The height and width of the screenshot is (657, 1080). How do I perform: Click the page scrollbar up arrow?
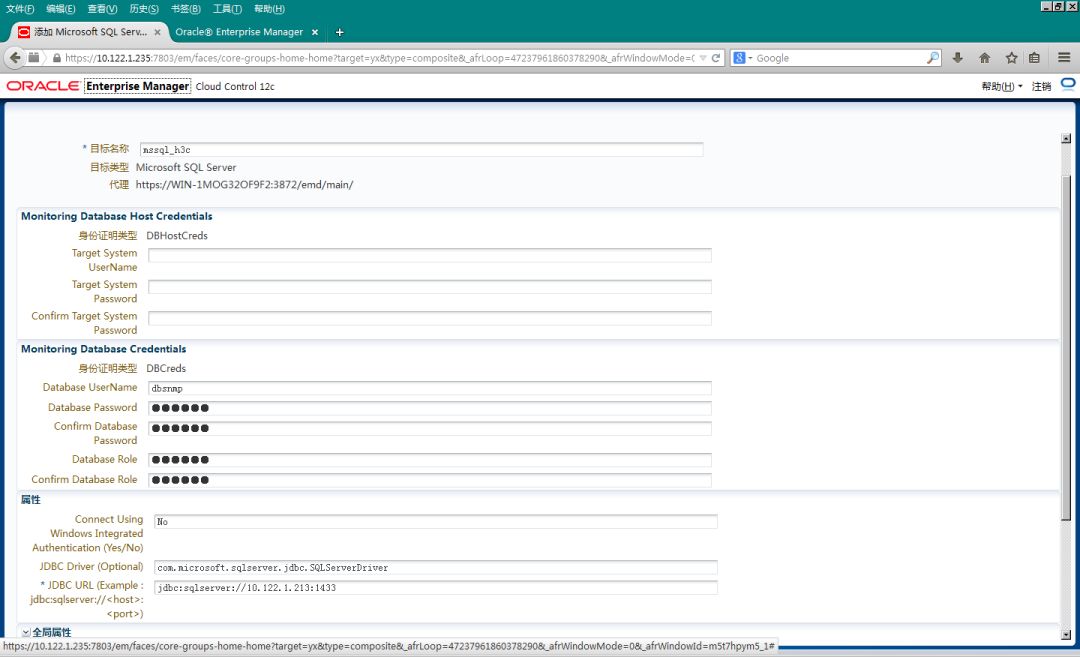point(1066,138)
